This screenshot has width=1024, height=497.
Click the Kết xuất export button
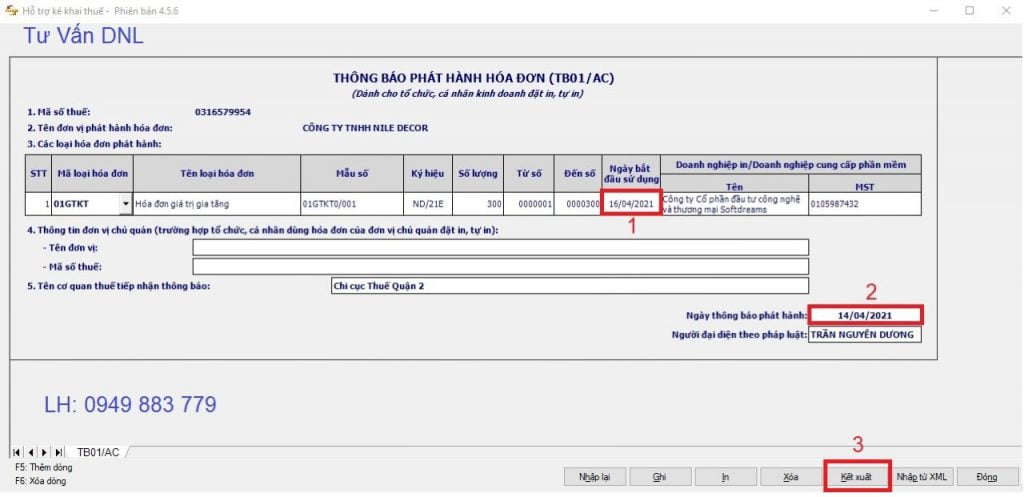[856, 477]
